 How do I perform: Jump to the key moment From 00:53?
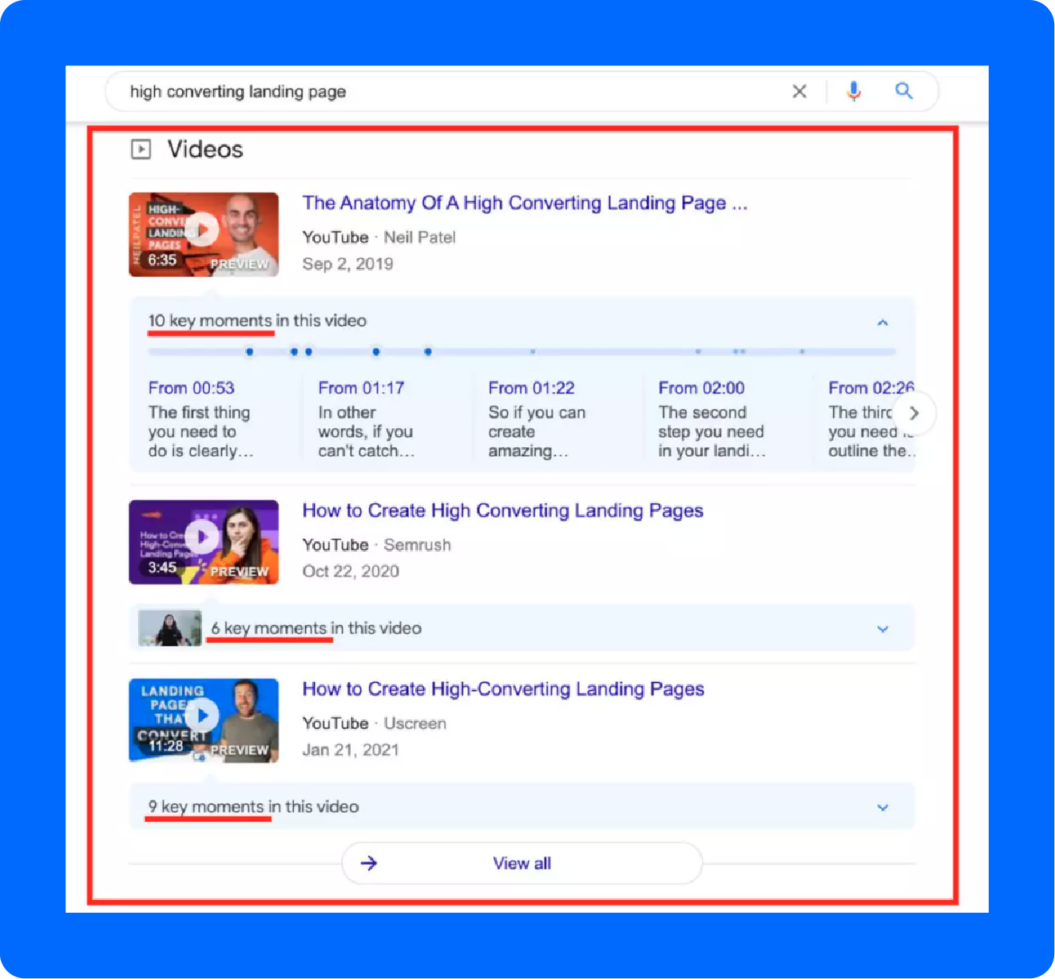pyautogui.click(x=192, y=388)
